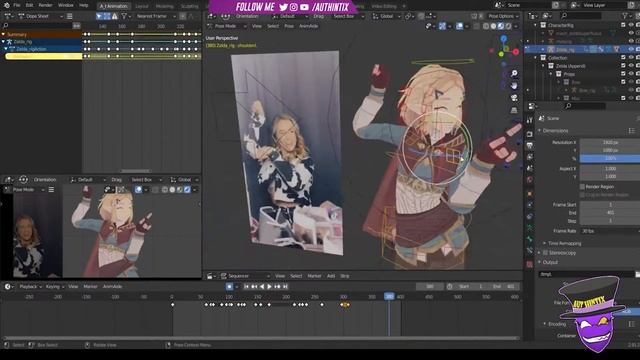Select wireframe viewport shading in main viewport
The height and width of the screenshot is (360, 640).
tap(486, 26)
